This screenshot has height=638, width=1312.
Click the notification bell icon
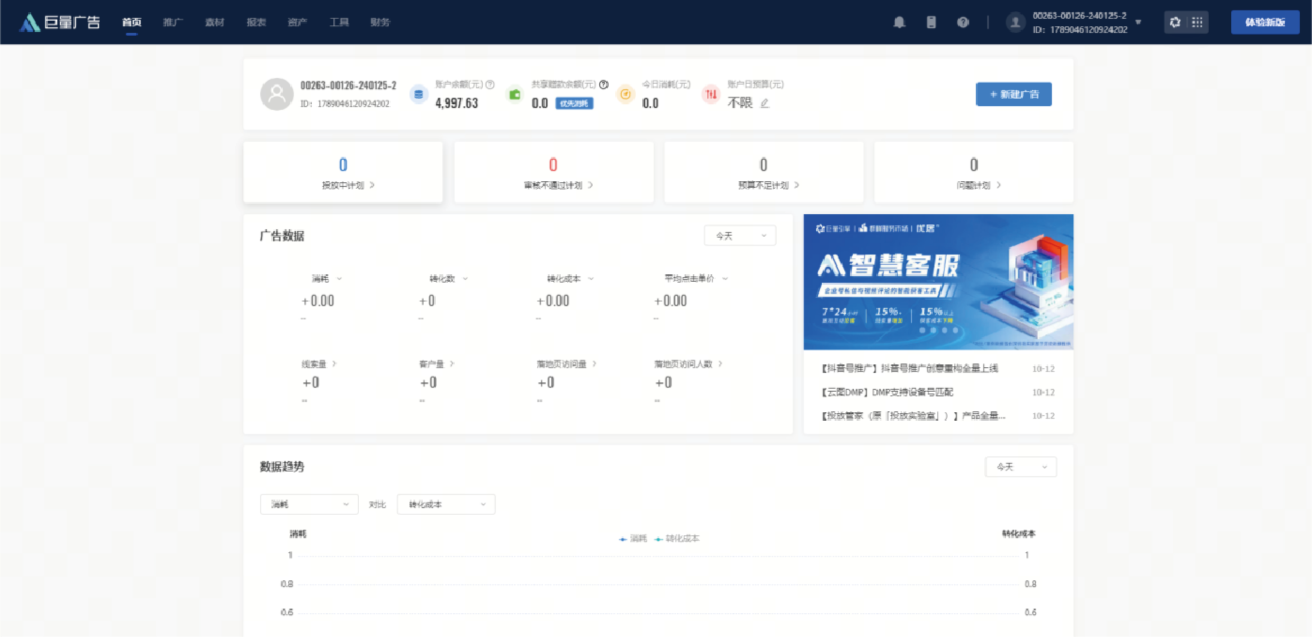click(x=899, y=22)
